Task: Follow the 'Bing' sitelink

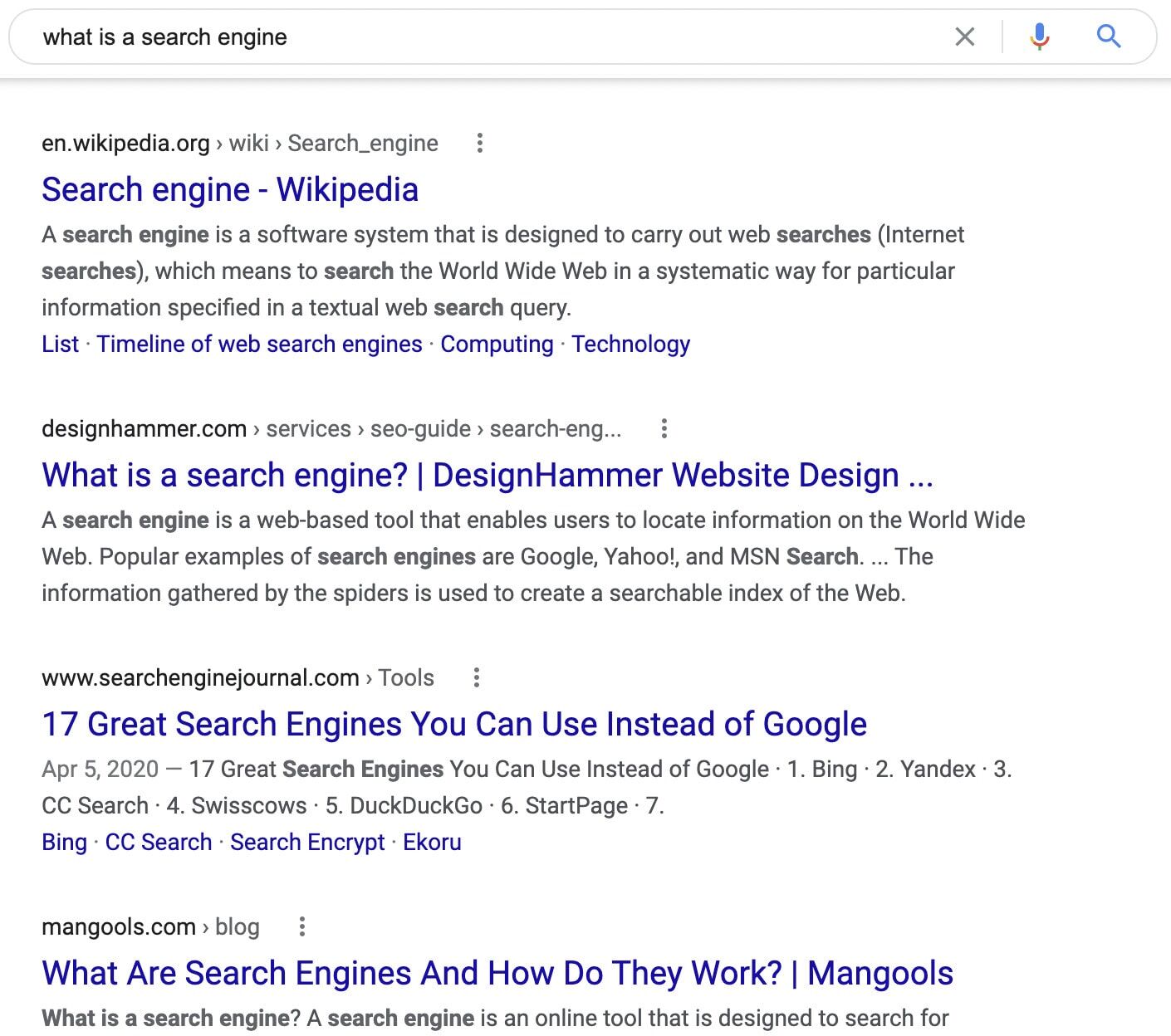Action: pyautogui.click(x=64, y=842)
